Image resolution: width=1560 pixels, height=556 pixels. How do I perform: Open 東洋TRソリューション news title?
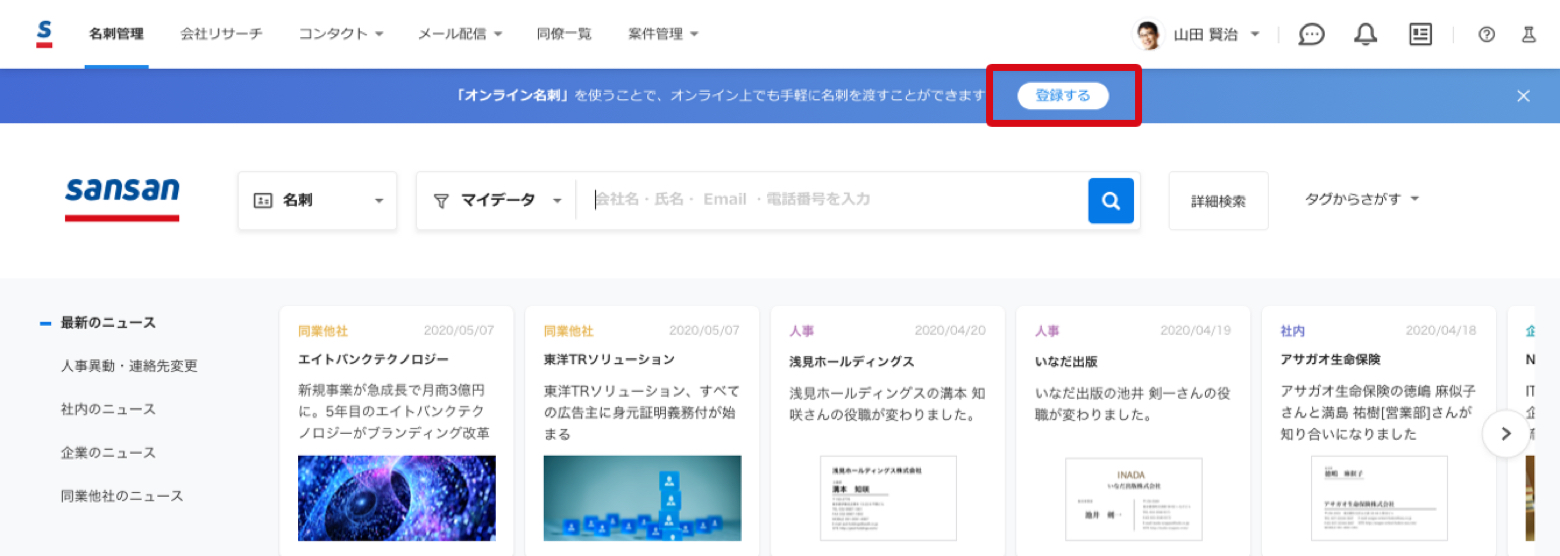click(609, 359)
